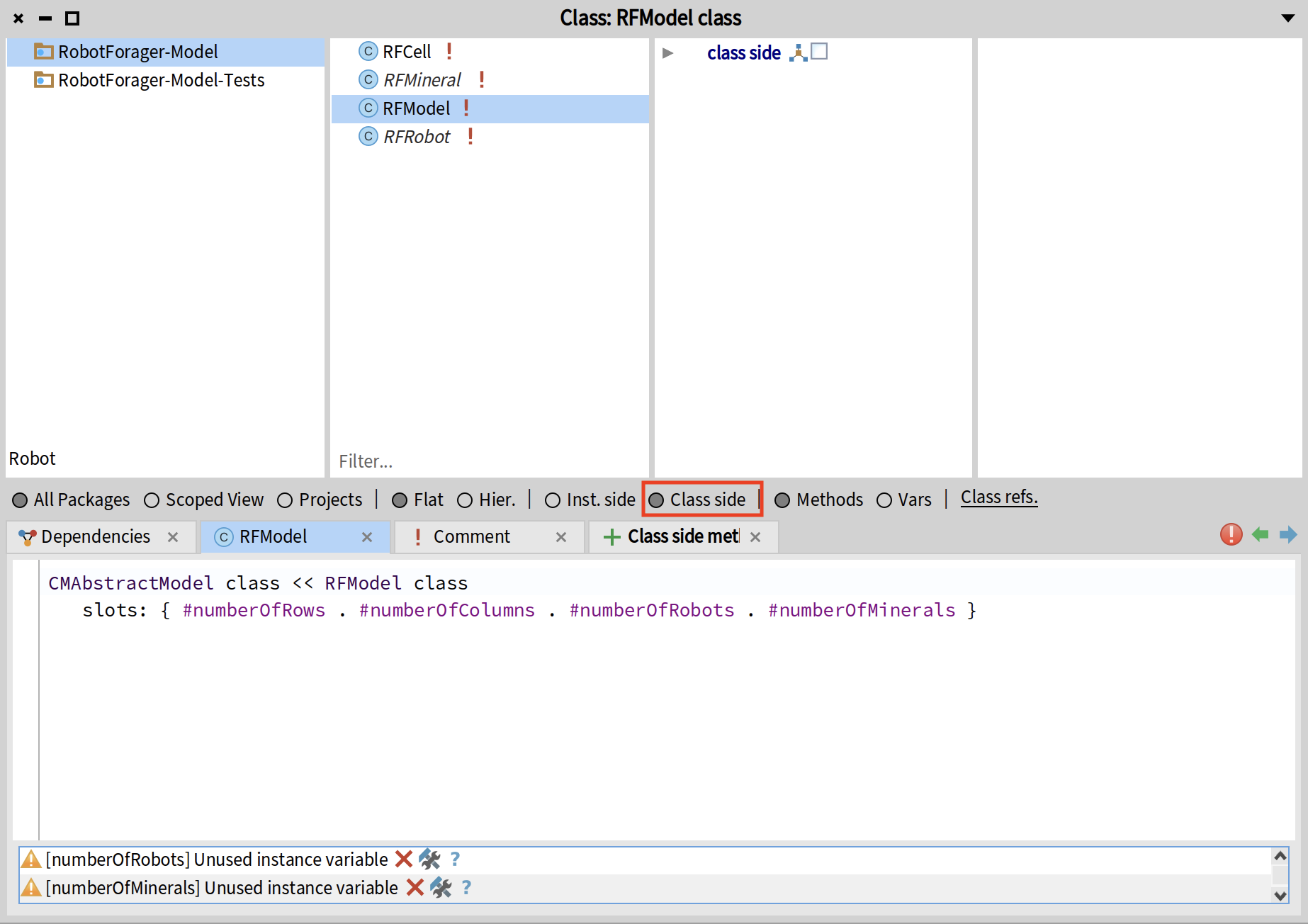
Task: Switch to Hier. class view
Action: point(465,500)
